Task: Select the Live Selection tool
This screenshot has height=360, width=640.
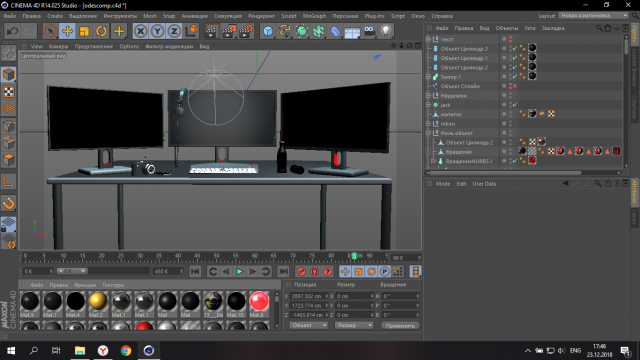Action: 50,31
